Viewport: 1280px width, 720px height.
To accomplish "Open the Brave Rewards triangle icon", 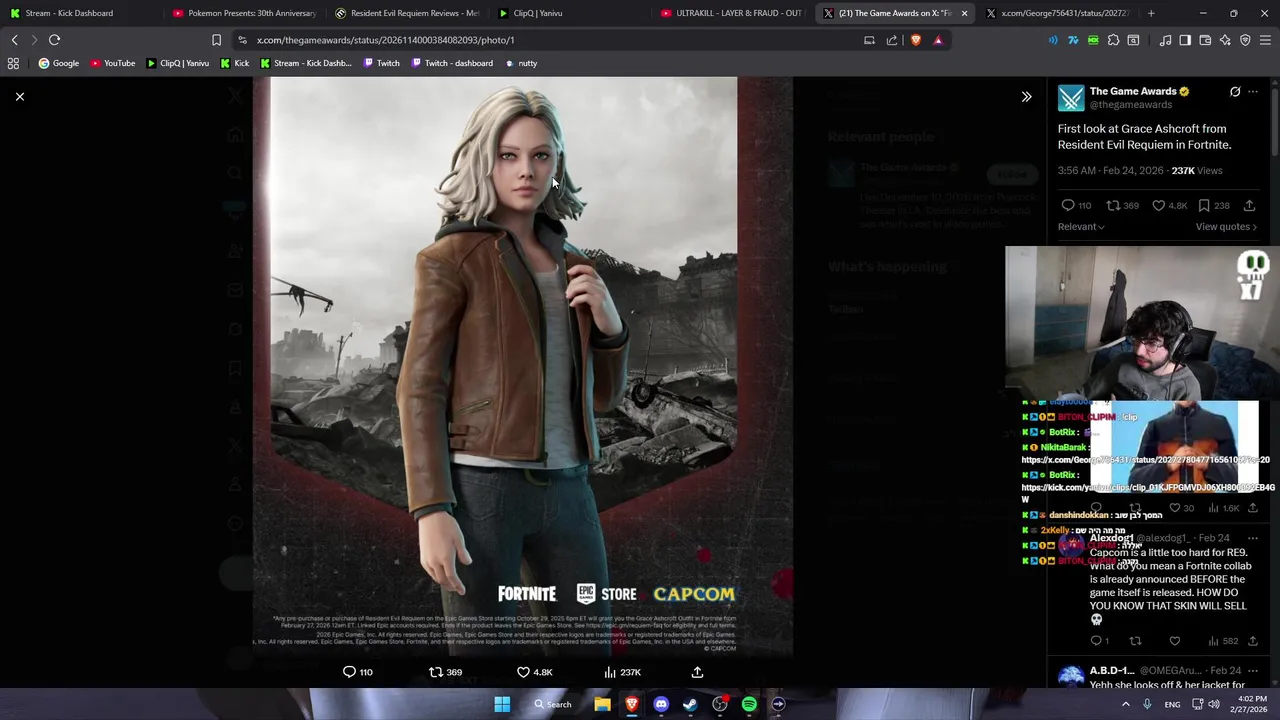I will point(938,40).
